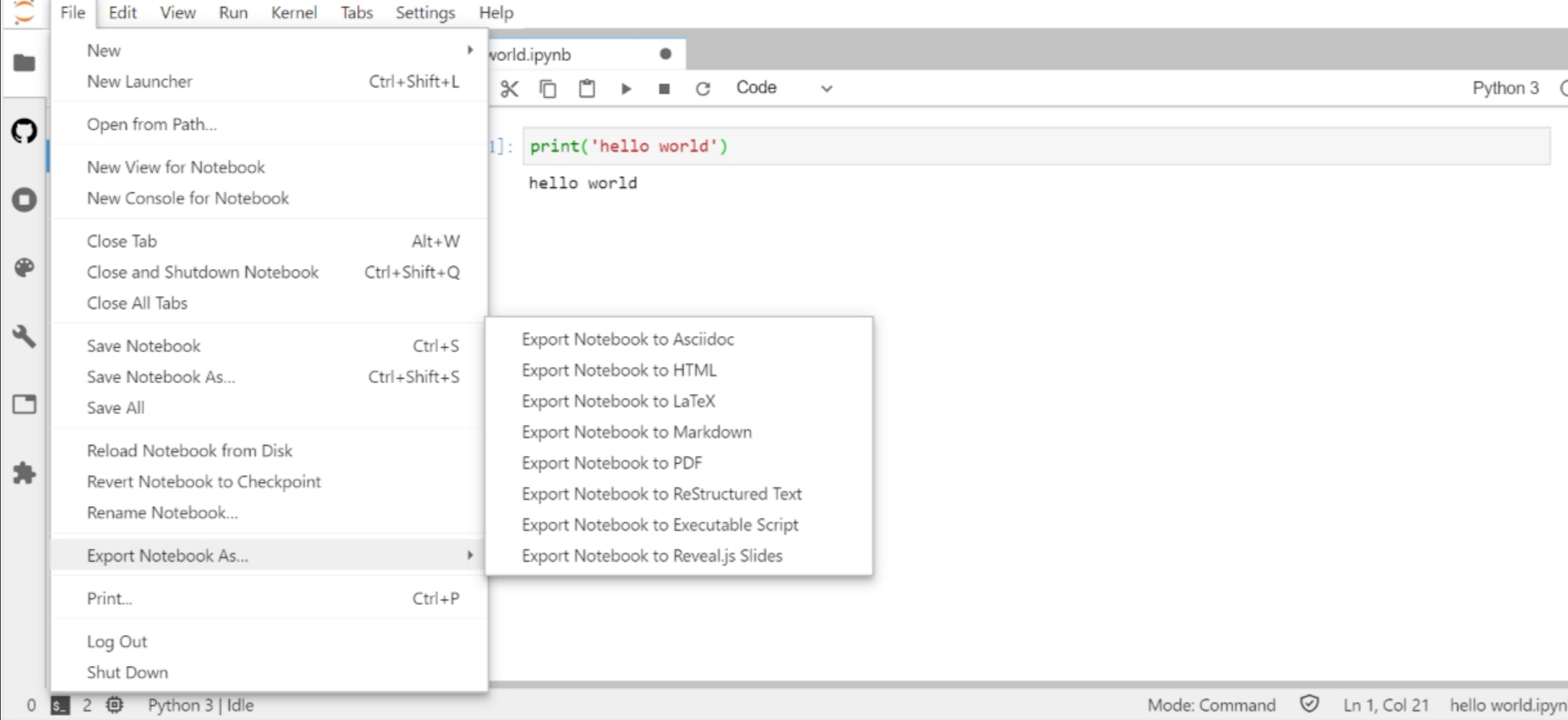The image size is (1568, 720).
Task: Export Notebook to HTML
Action: tap(679, 369)
